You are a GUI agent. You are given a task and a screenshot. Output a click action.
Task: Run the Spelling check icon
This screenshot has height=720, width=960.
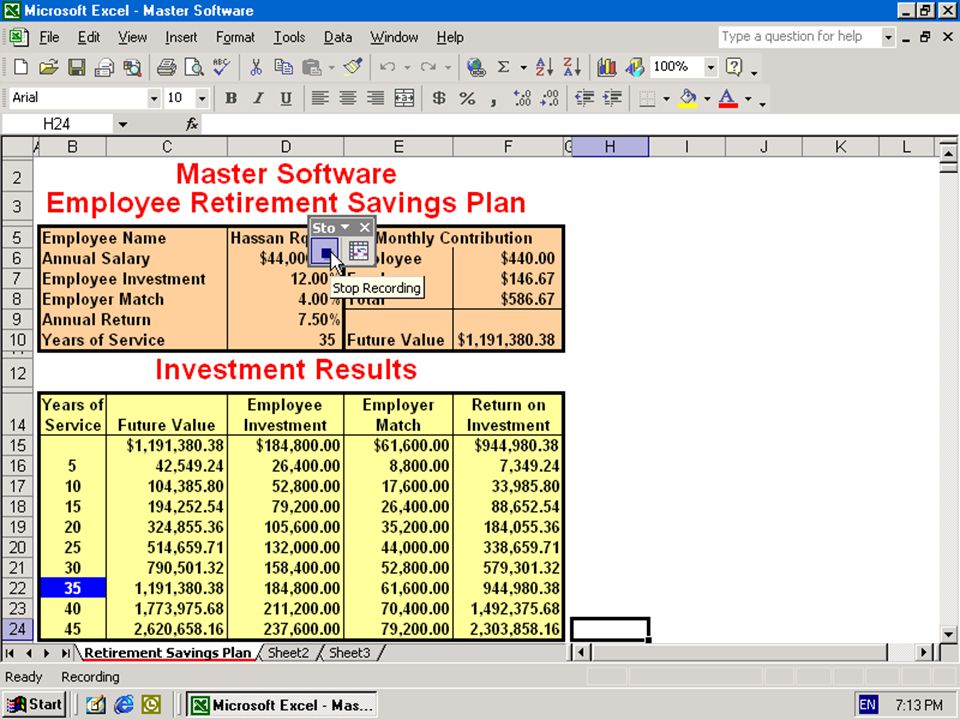pos(222,67)
